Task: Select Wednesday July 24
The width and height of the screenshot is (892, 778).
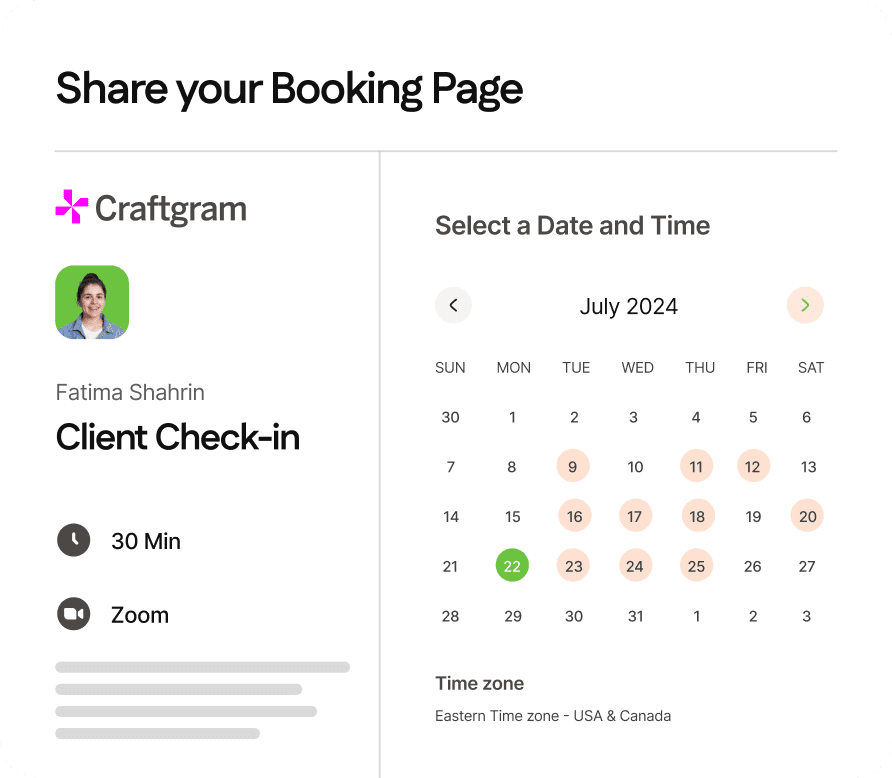Action: 635,565
